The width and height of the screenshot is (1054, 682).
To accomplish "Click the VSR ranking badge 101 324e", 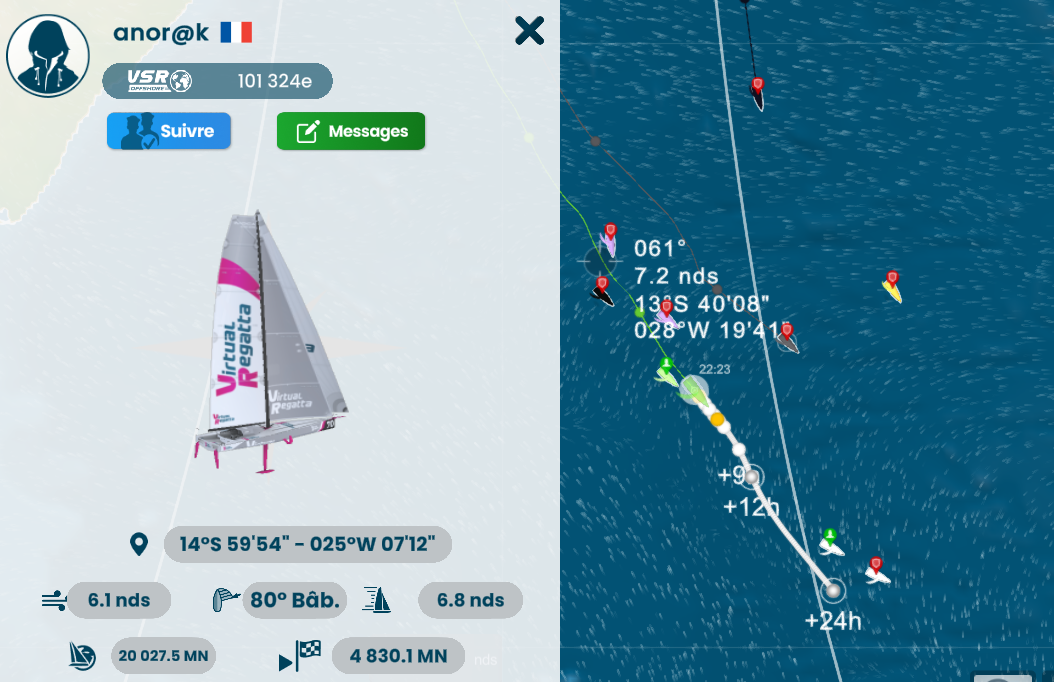I will point(217,81).
